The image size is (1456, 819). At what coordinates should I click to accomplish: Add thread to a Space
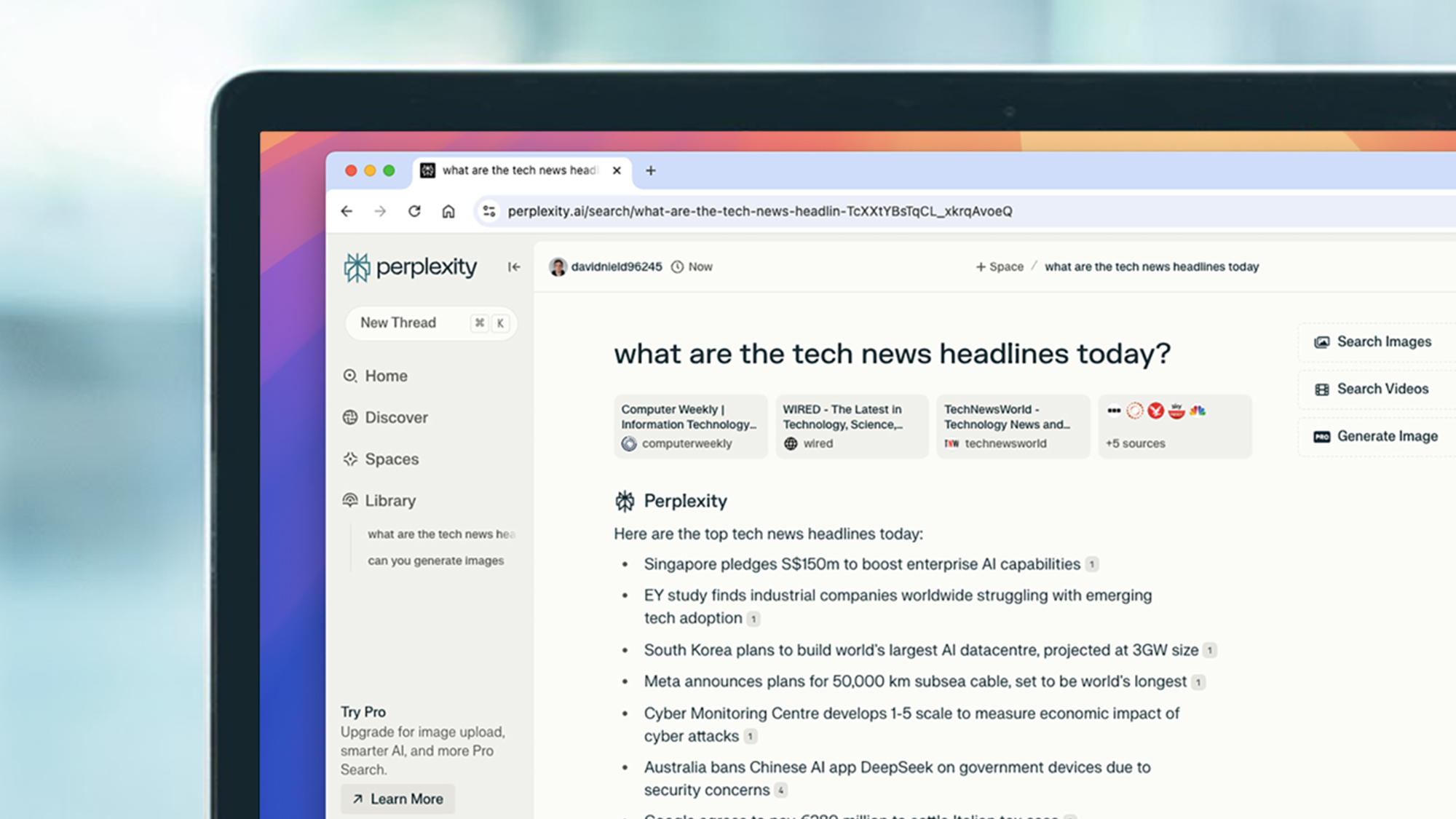(x=1000, y=267)
